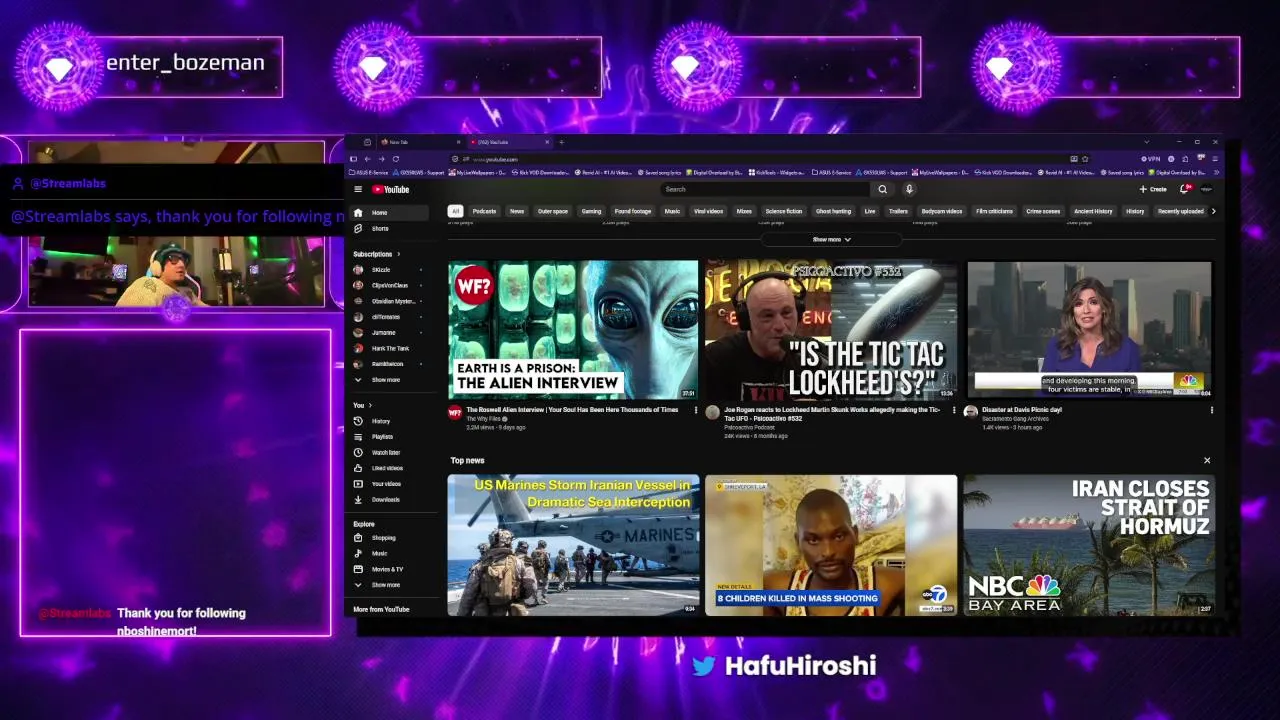Play Iran Closes Strait of Hormuz thumbnail
Image resolution: width=1280 pixels, height=720 pixels.
[x=1089, y=545]
